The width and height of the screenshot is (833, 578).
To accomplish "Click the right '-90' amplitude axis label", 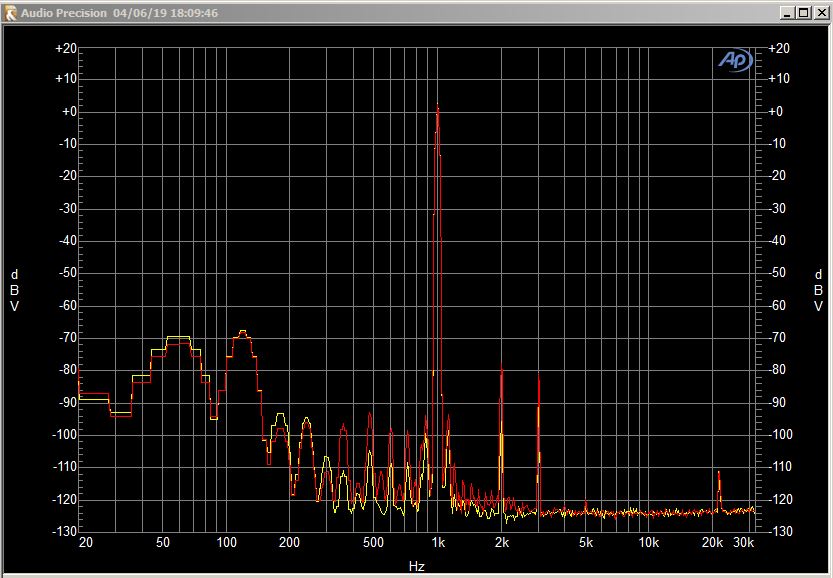I will (777, 402).
